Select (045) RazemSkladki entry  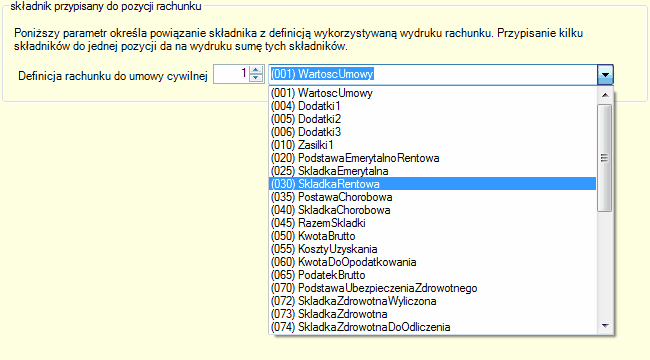(x=432, y=223)
